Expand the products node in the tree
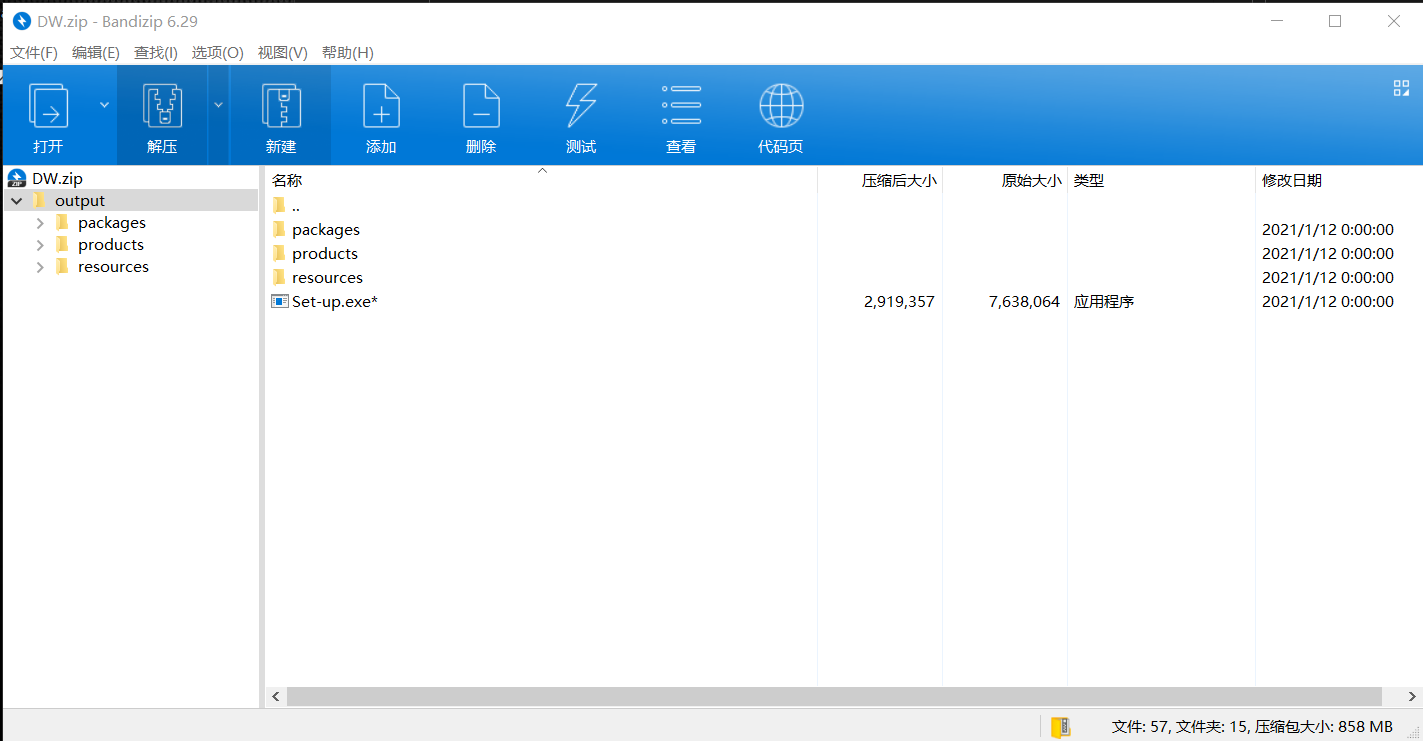 (x=40, y=245)
